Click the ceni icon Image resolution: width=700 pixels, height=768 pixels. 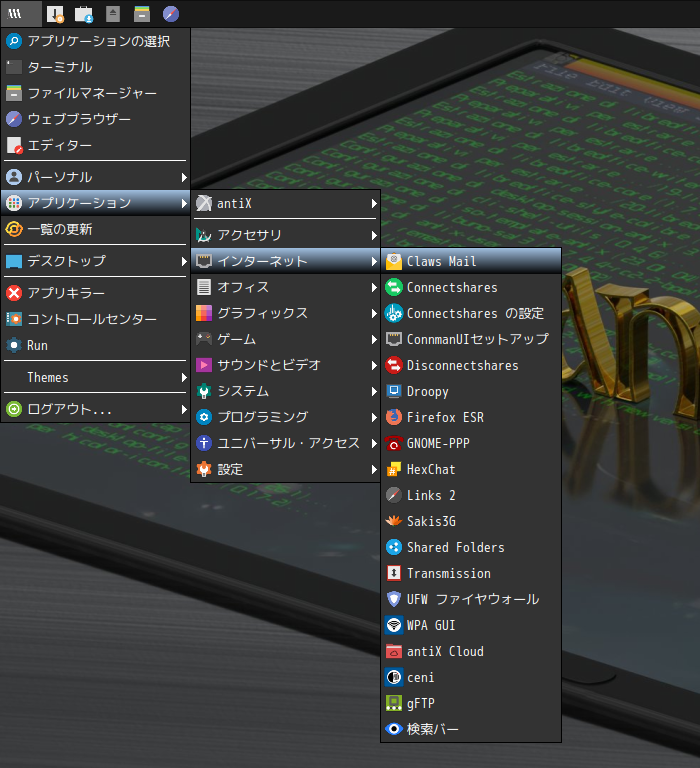point(394,677)
